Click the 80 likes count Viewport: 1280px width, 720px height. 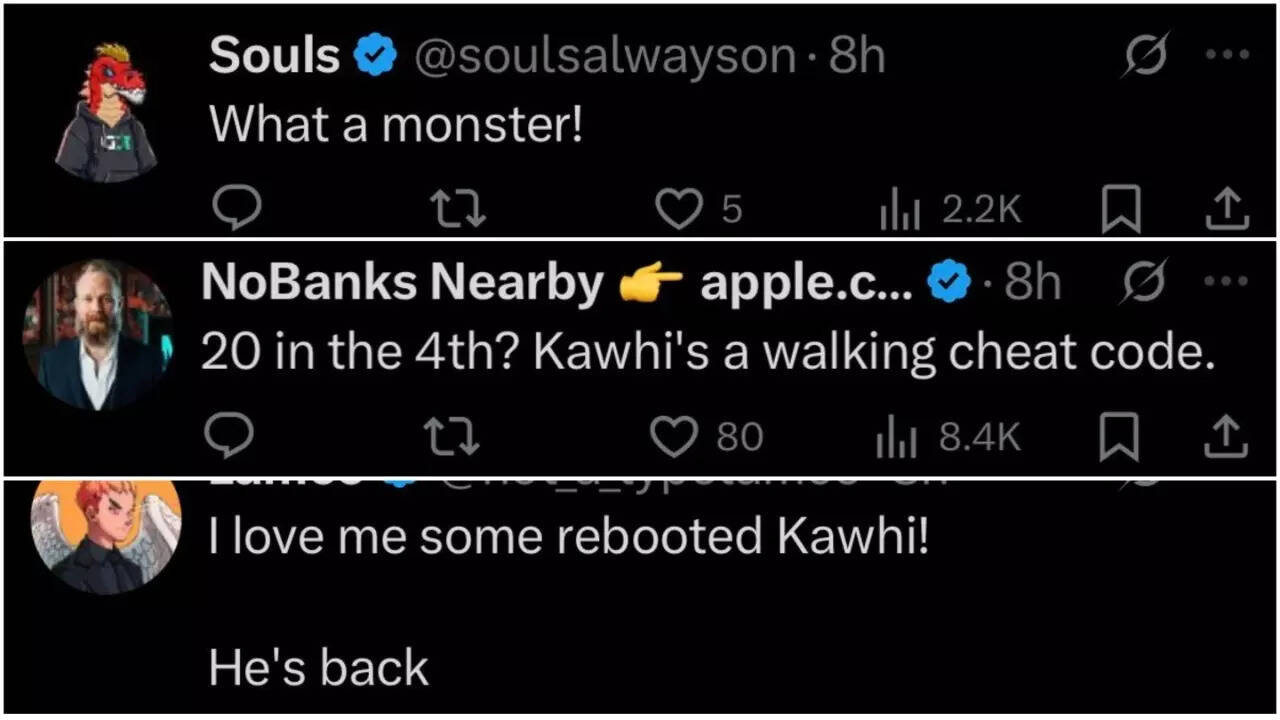(x=741, y=435)
